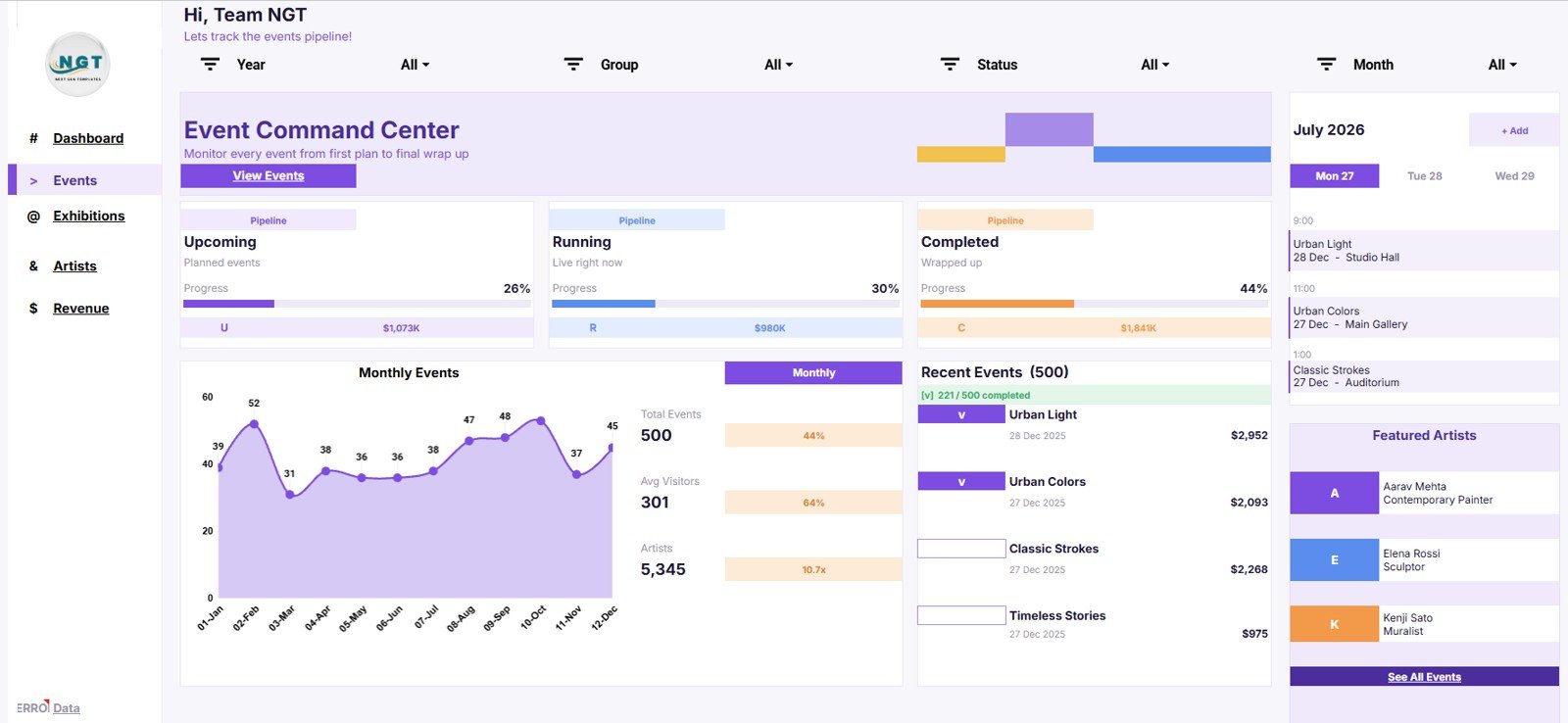Click the Pipeline tag in Running card
This screenshot has width=1568, height=723.
click(x=637, y=220)
